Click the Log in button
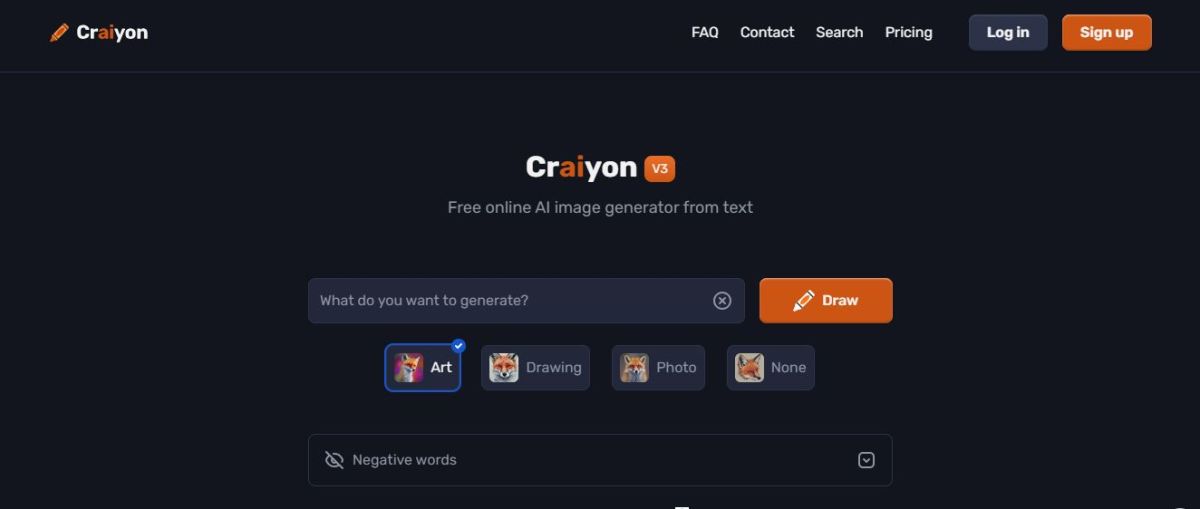This screenshot has width=1200, height=509. click(1008, 32)
